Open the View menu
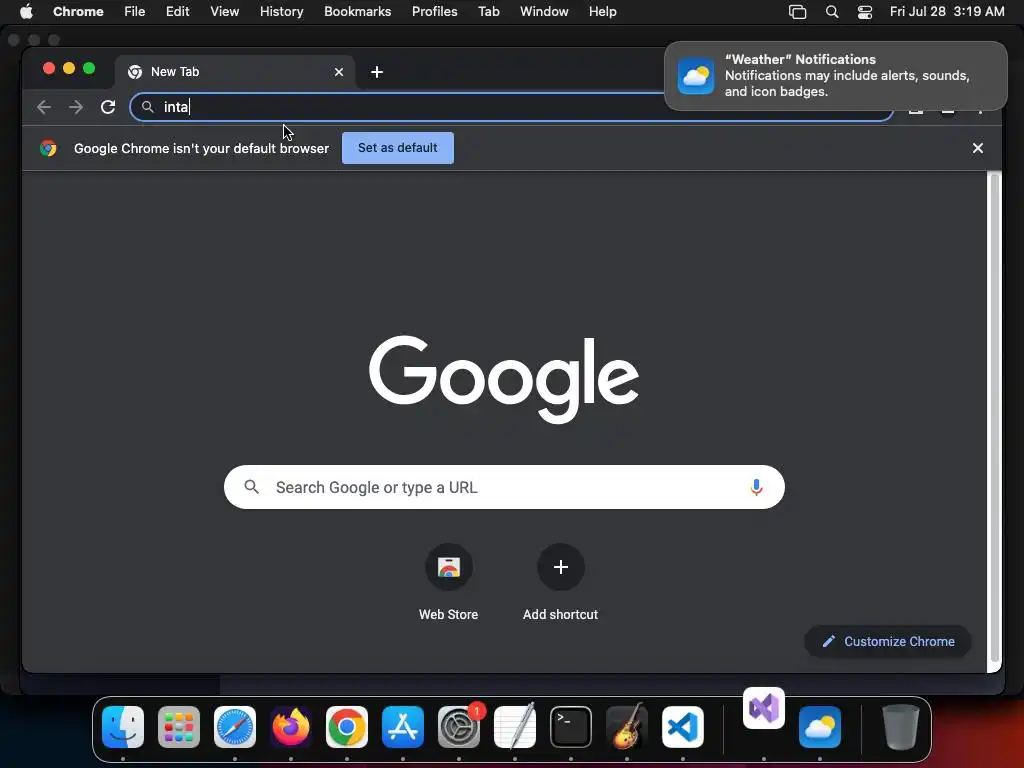Viewport: 1024px width, 768px height. 225,12
